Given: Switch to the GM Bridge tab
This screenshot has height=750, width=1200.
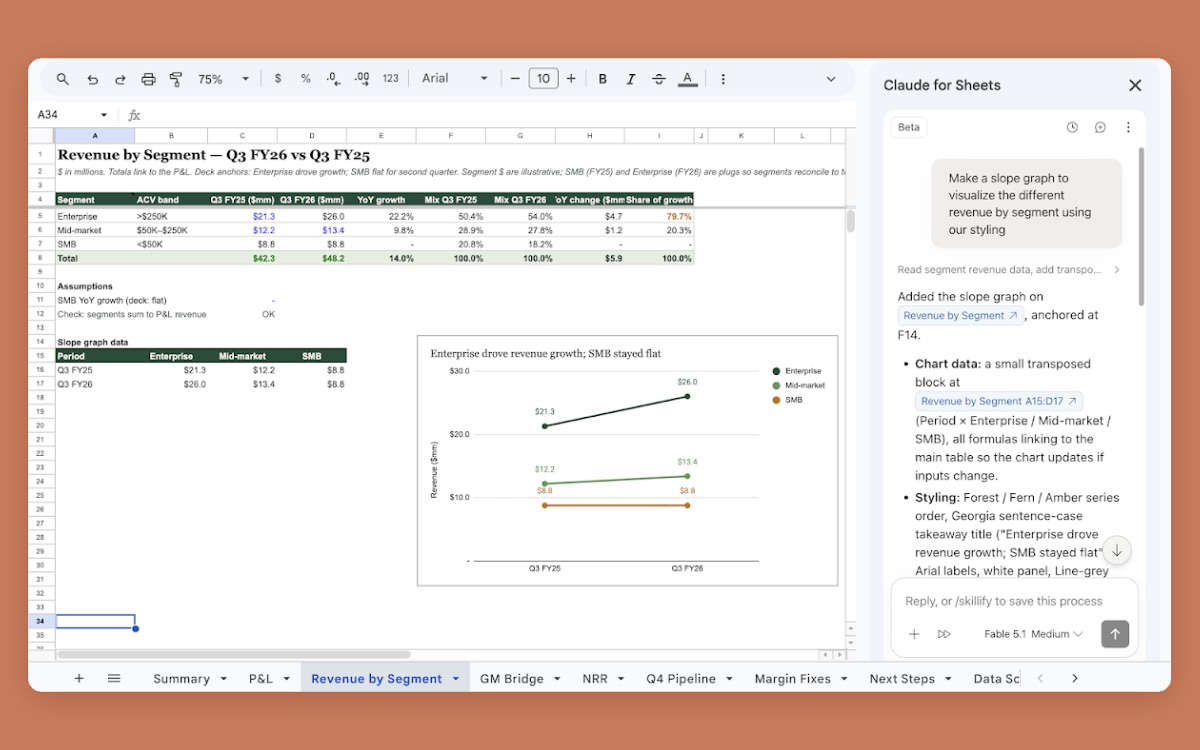Looking at the screenshot, I should point(512,678).
